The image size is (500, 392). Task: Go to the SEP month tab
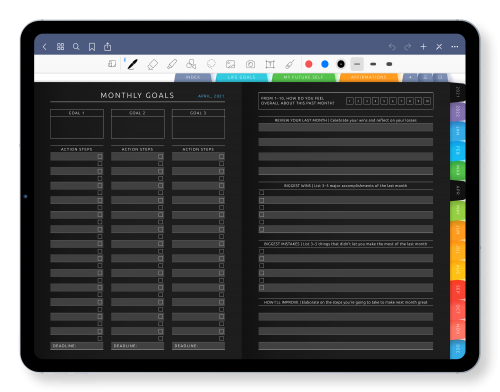click(458, 289)
